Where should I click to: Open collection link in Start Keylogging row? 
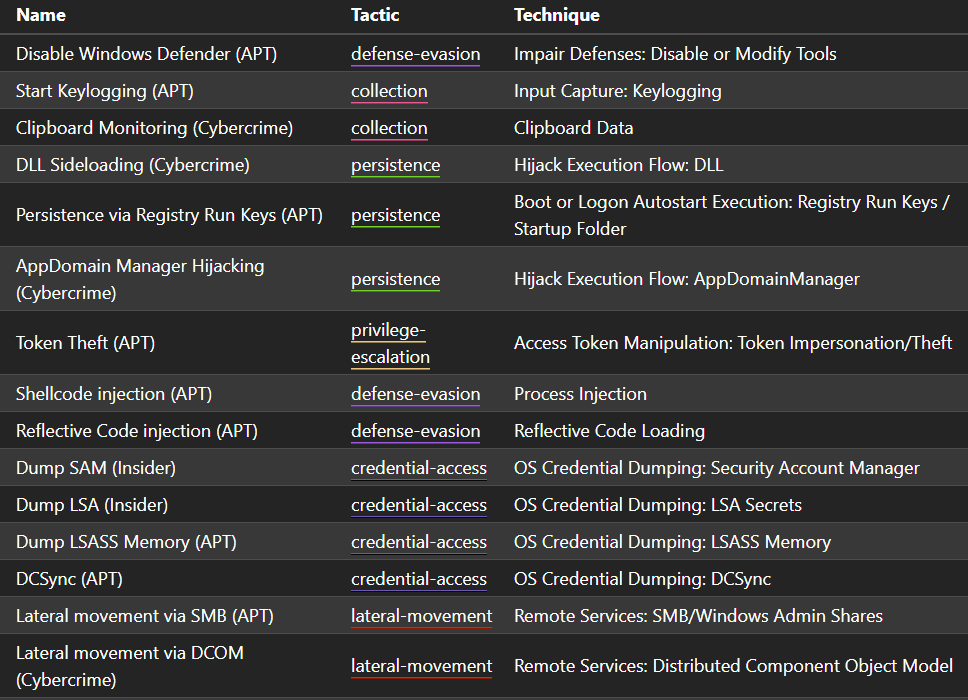pos(389,91)
